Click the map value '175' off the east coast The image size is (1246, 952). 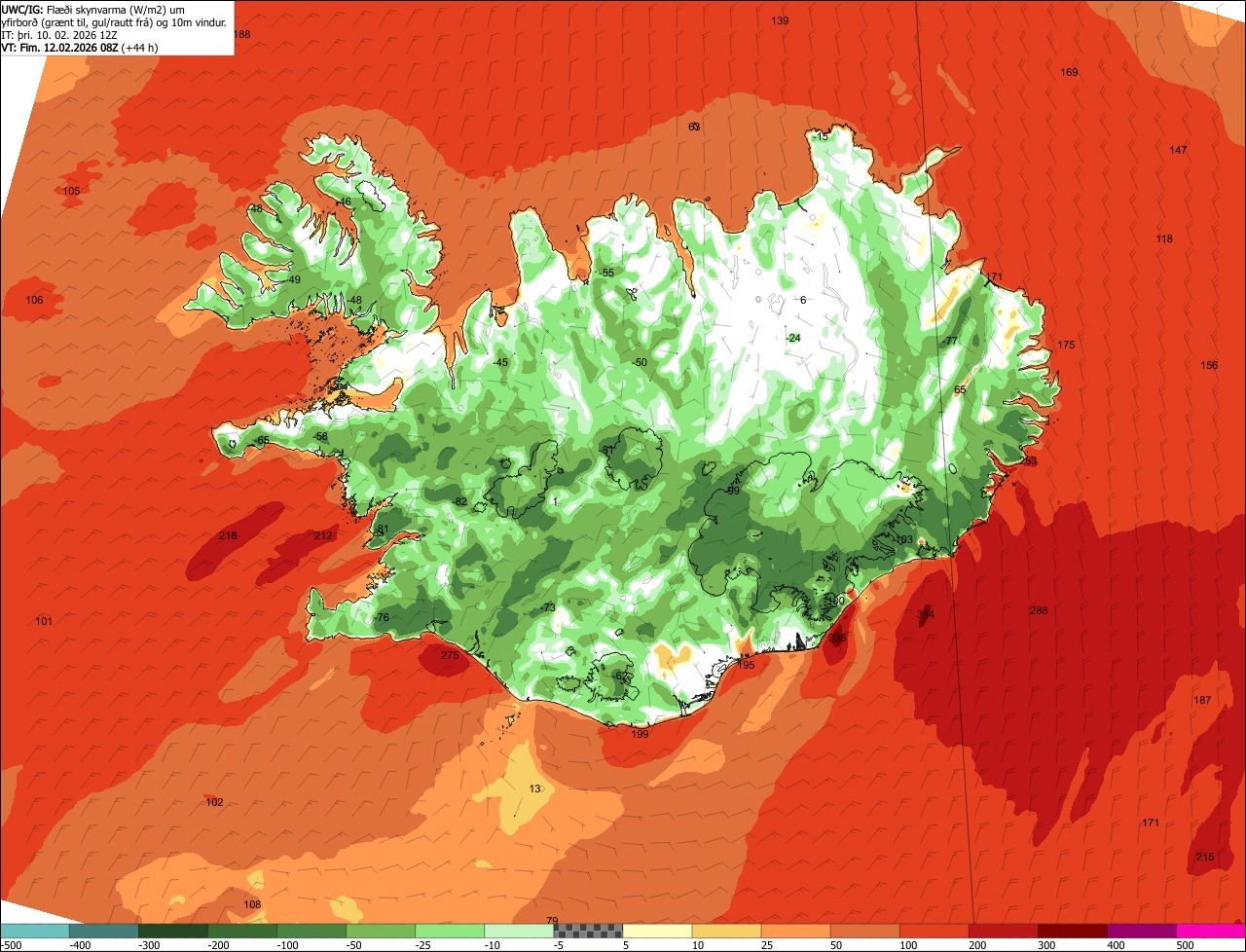[x=1066, y=345]
